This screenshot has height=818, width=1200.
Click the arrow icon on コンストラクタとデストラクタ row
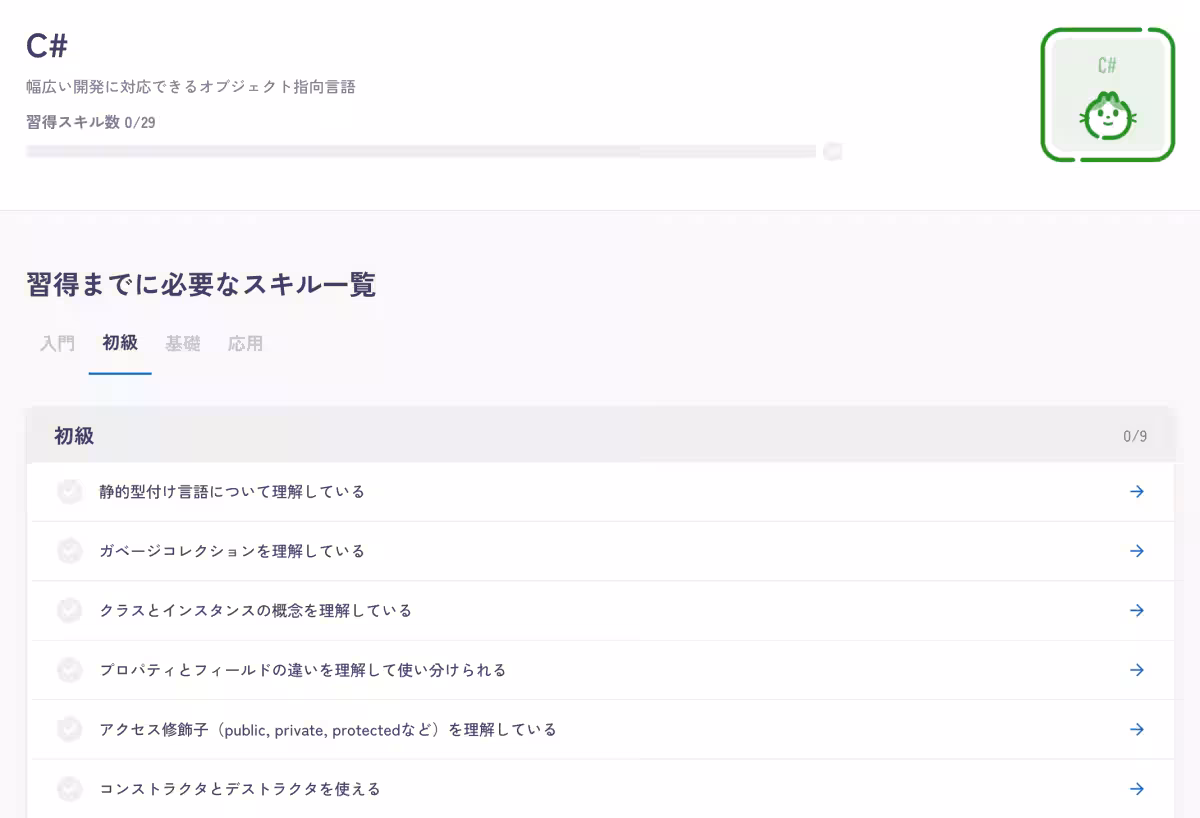point(1137,788)
